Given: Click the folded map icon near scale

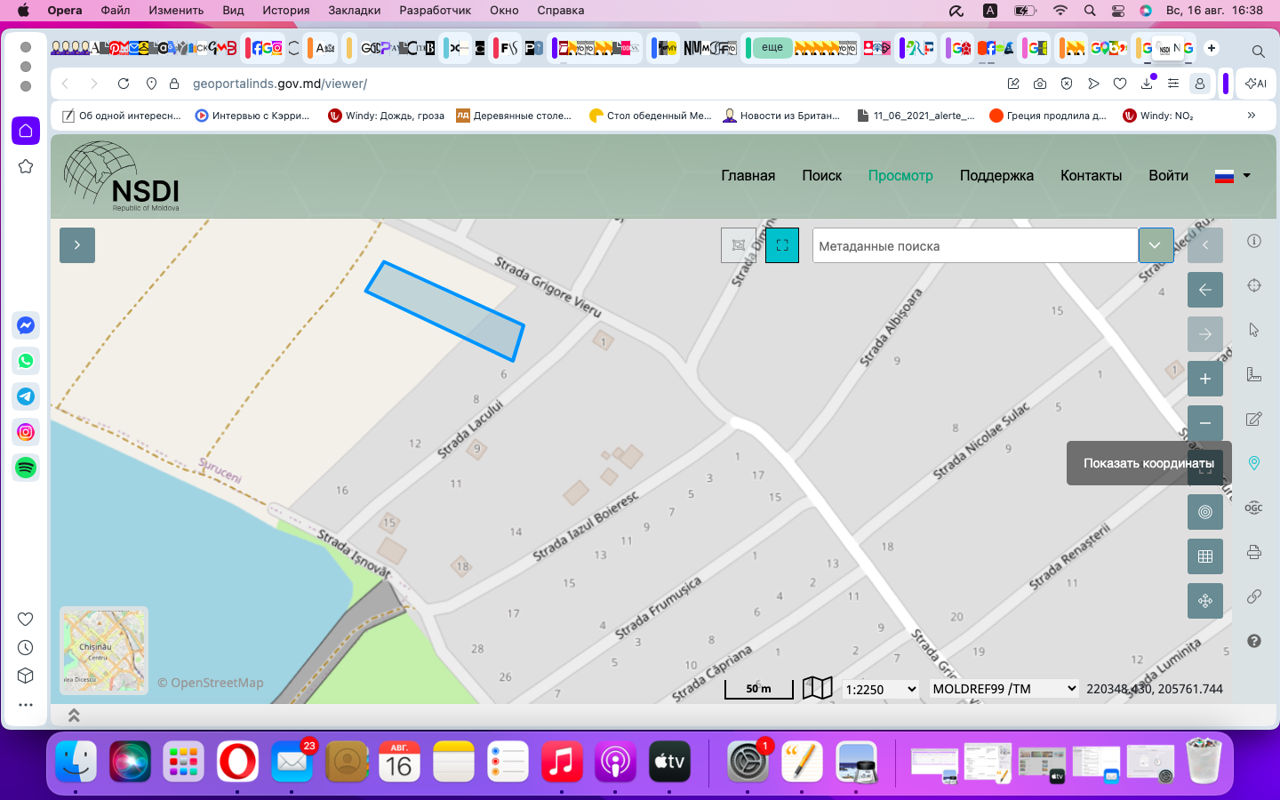Looking at the screenshot, I should point(818,688).
